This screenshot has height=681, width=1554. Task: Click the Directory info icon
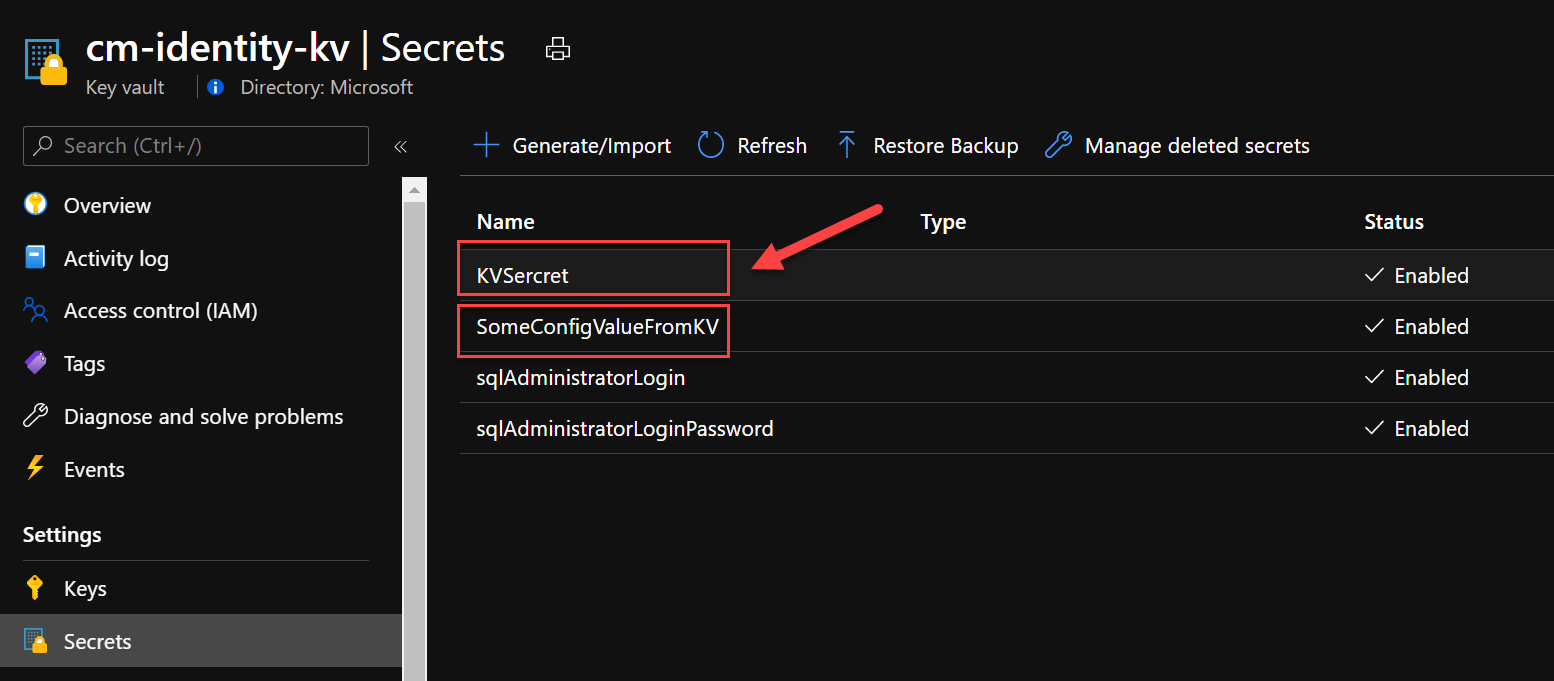[215, 88]
